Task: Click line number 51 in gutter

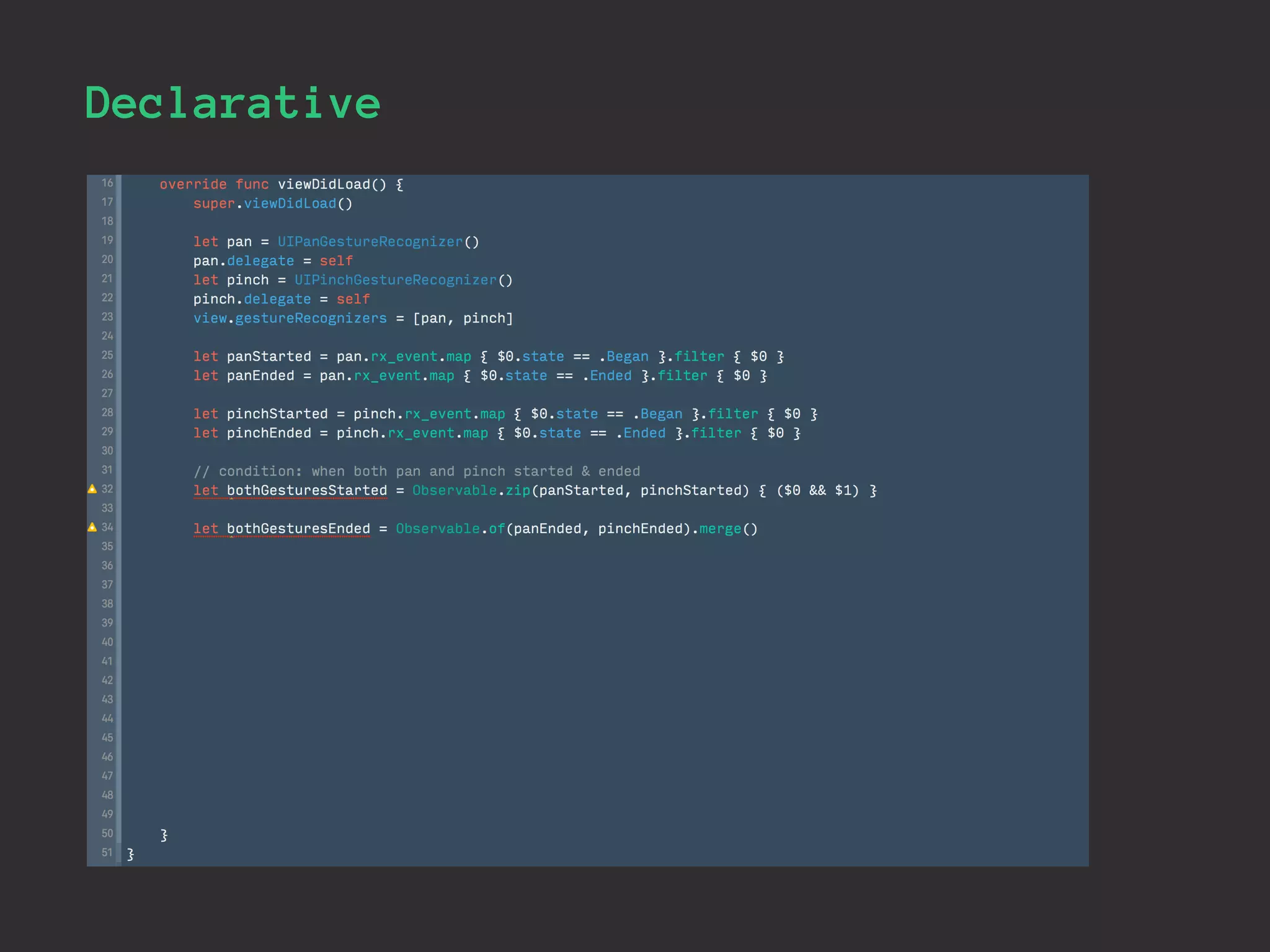Action: click(x=107, y=853)
